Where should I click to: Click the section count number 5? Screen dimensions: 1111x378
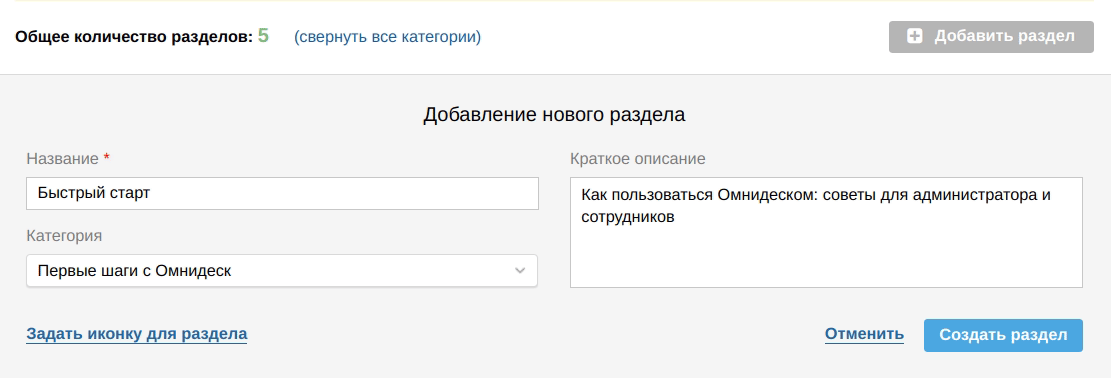tap(264, 35)
